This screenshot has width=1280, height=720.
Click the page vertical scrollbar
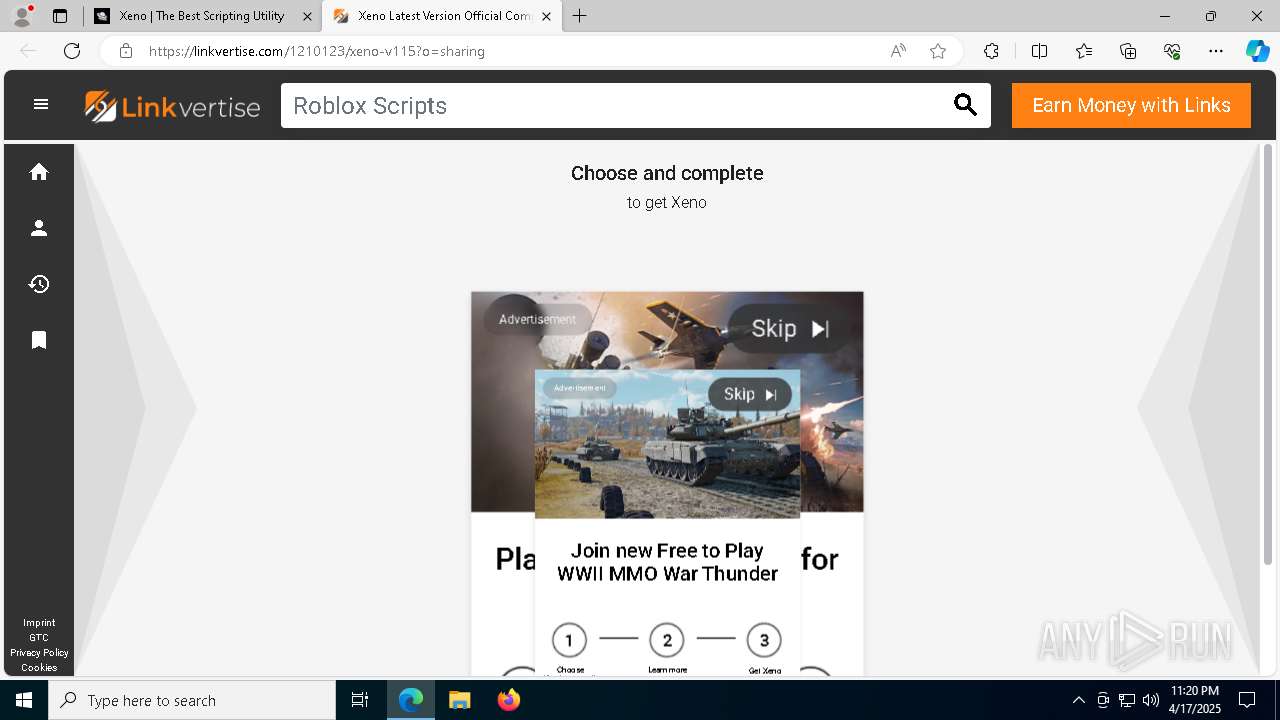[1268, 355]
